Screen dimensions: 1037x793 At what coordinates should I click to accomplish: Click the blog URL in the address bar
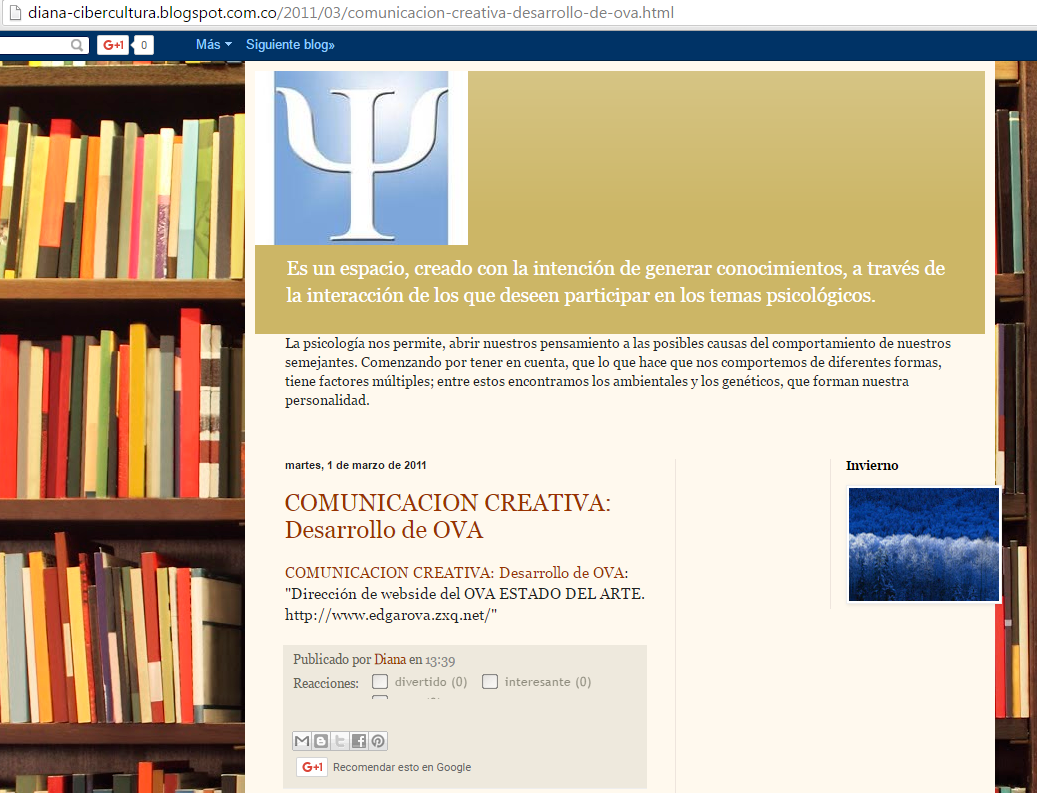coord(351,13)
